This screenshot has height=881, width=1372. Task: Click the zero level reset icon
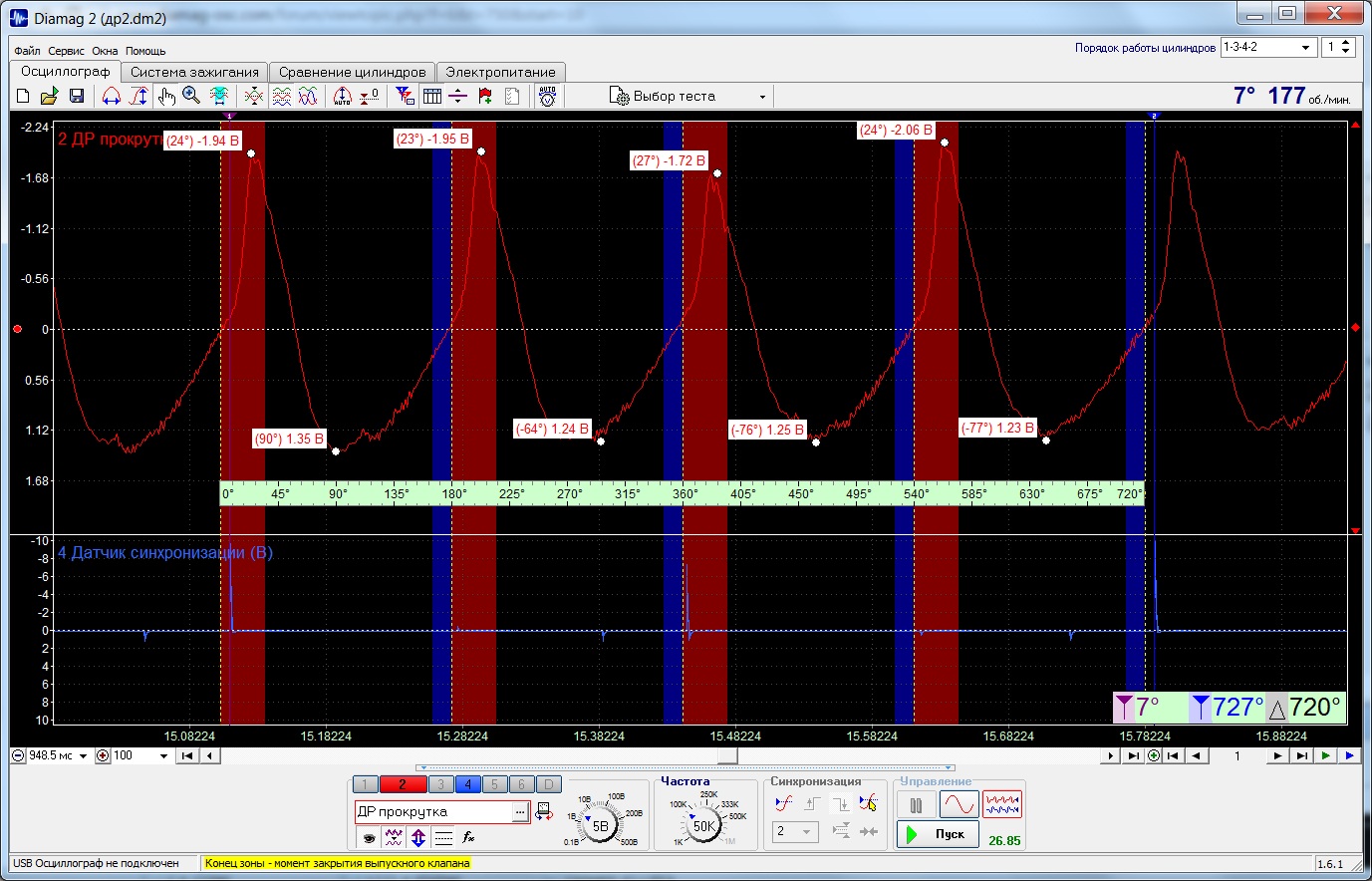tap(369, 96)
